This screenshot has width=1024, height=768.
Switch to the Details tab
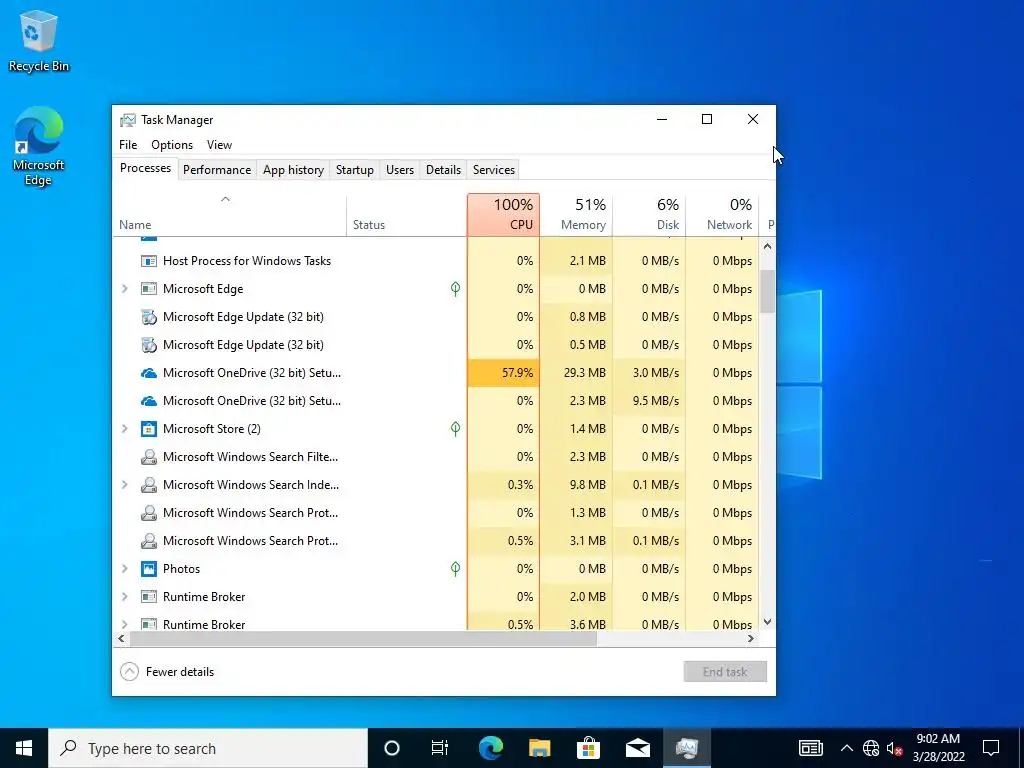coord(443,170)
